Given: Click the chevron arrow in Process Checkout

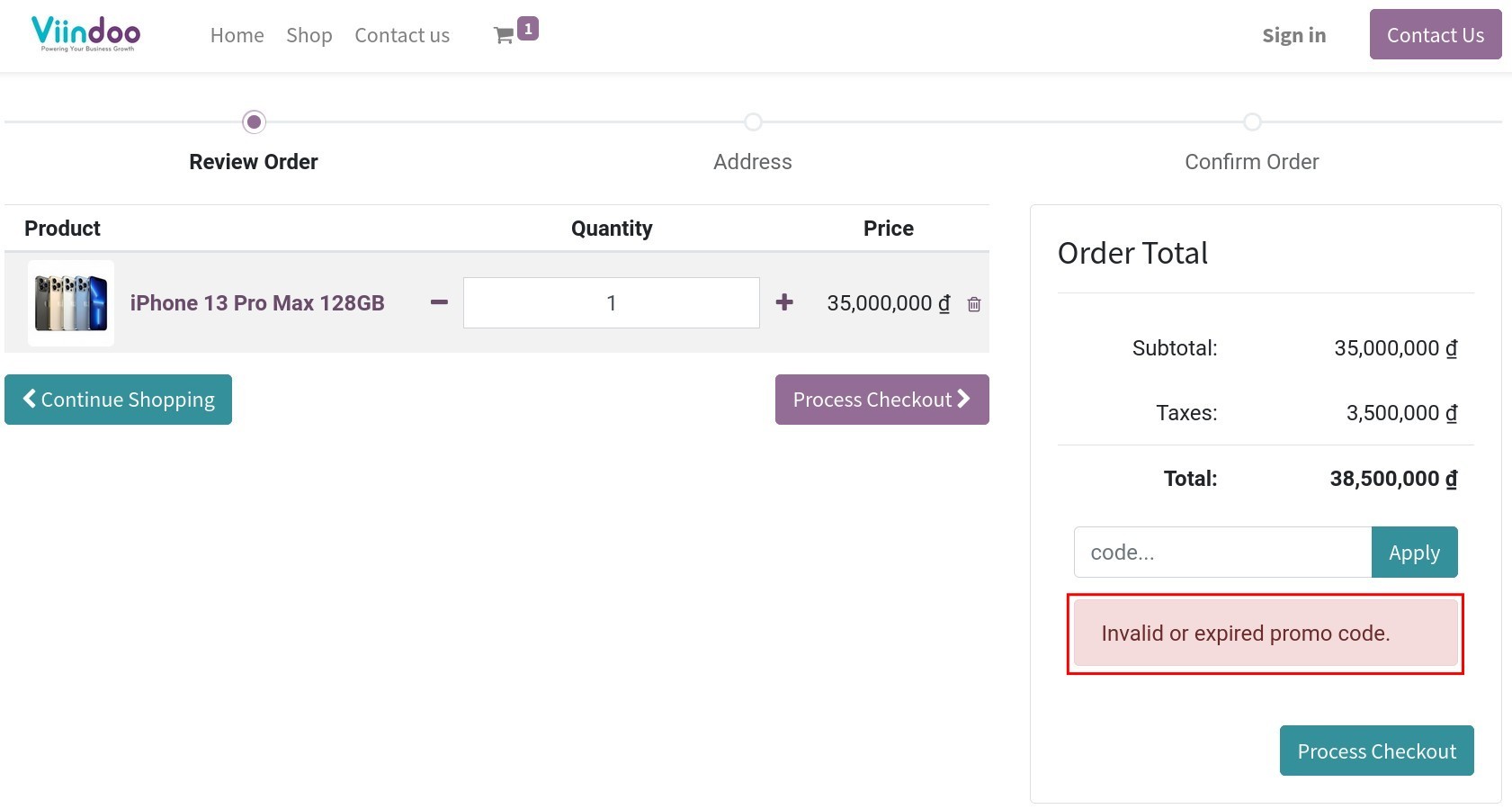Looking at the screenshot, I should 963,399.
